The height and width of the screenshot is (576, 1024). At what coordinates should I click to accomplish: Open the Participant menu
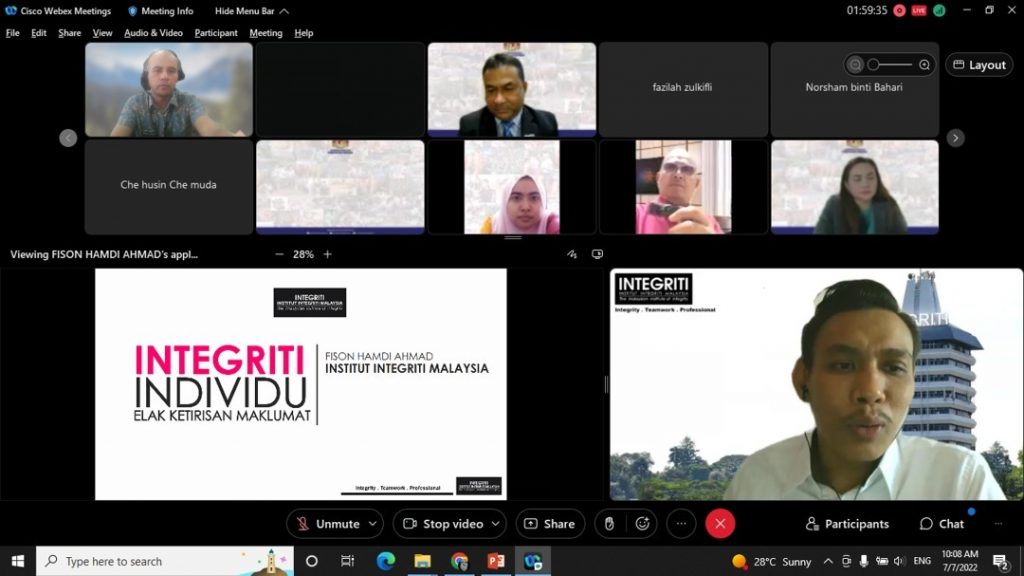point(216,33)
